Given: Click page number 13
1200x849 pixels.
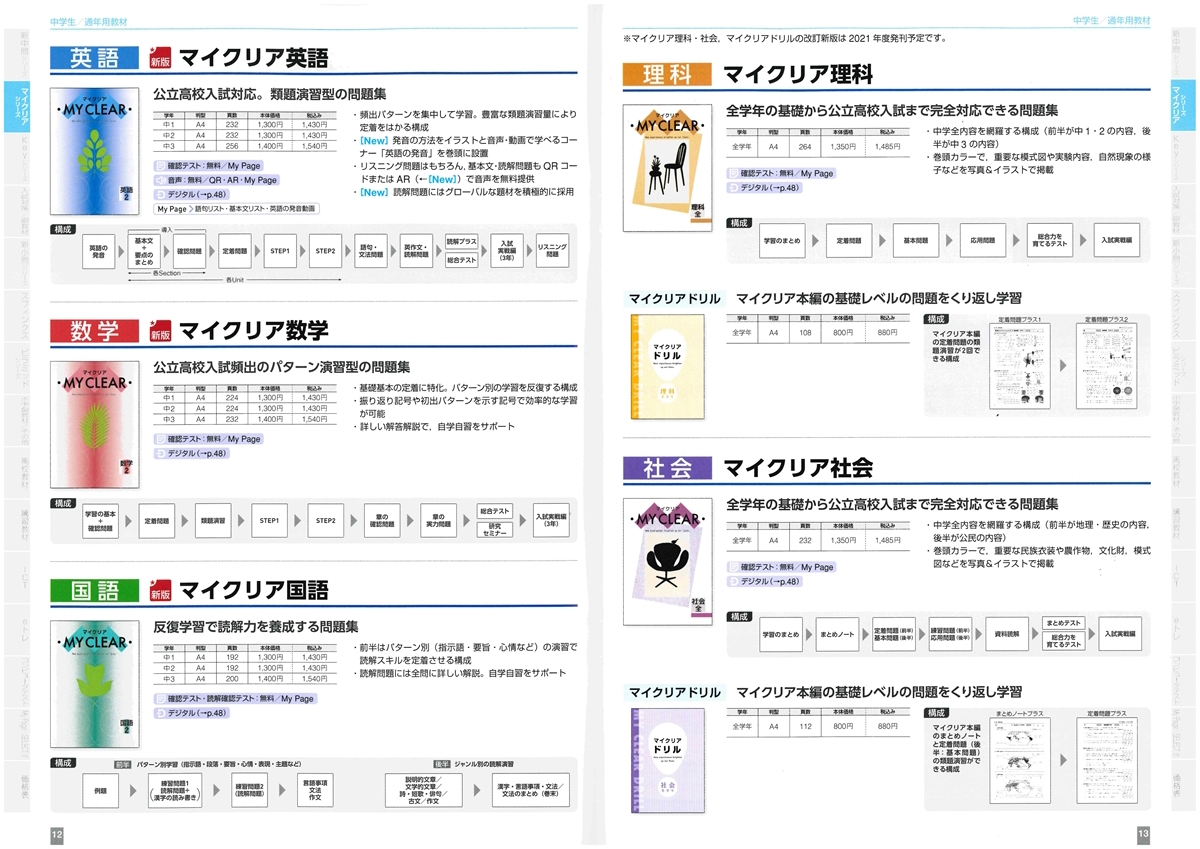Looking at the screenshot, I should [1142, 833].
